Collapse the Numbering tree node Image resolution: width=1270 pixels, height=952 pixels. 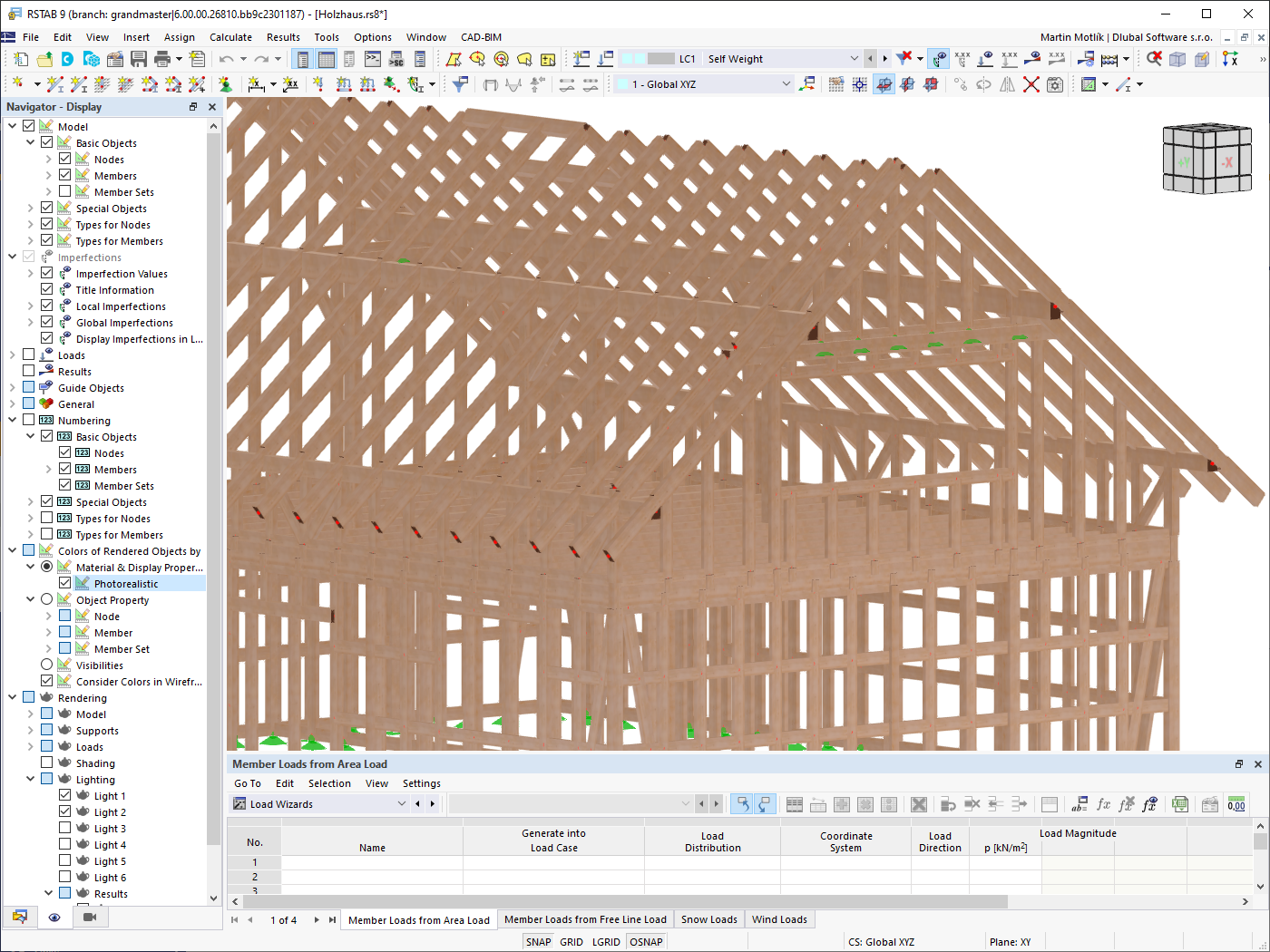coord(12,420)
